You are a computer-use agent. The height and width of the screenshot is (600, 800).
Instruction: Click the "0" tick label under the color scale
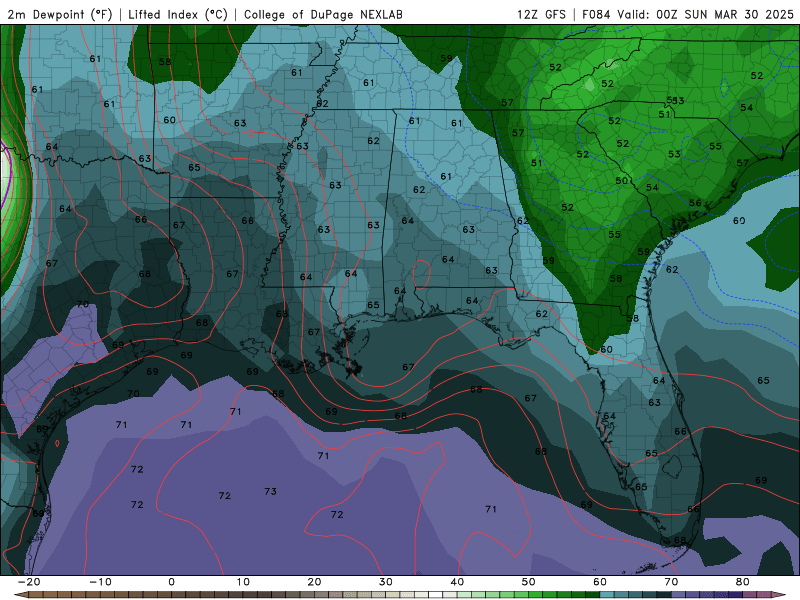pos(171,582)
